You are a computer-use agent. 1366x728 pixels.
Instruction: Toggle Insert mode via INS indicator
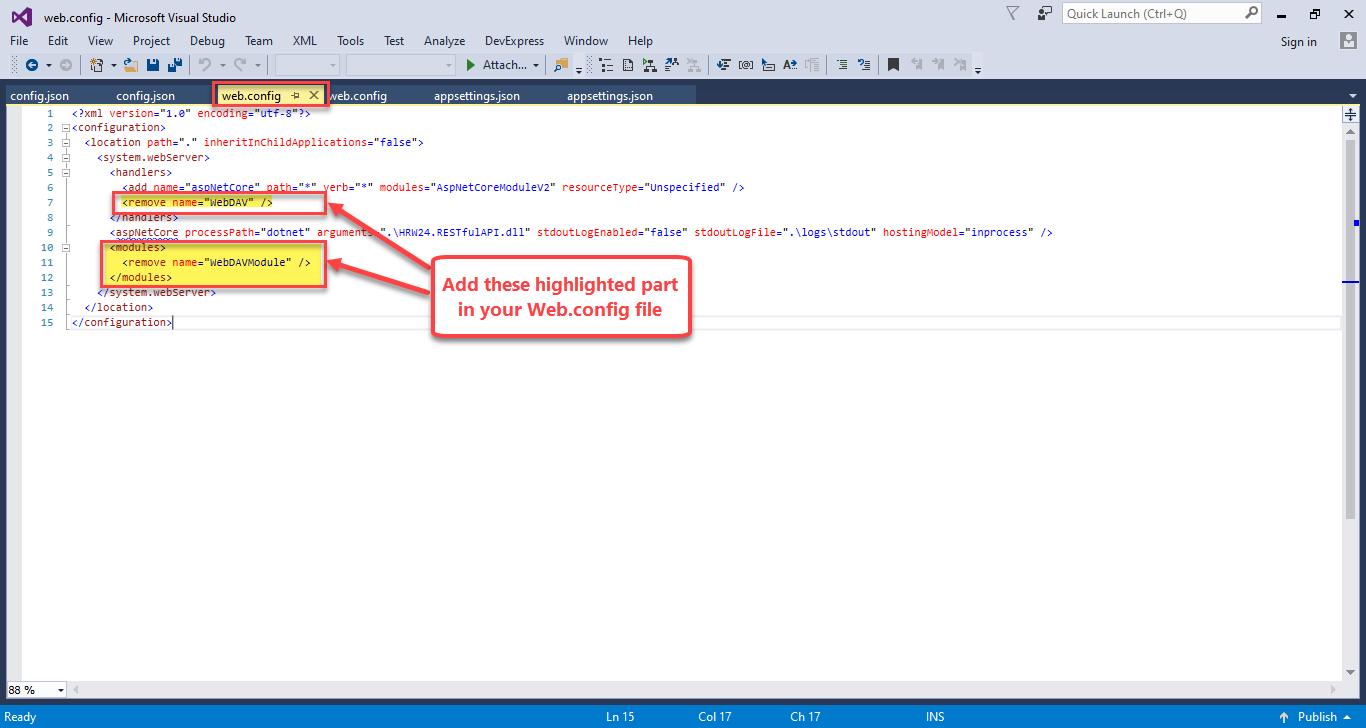(x=934, y=716)
